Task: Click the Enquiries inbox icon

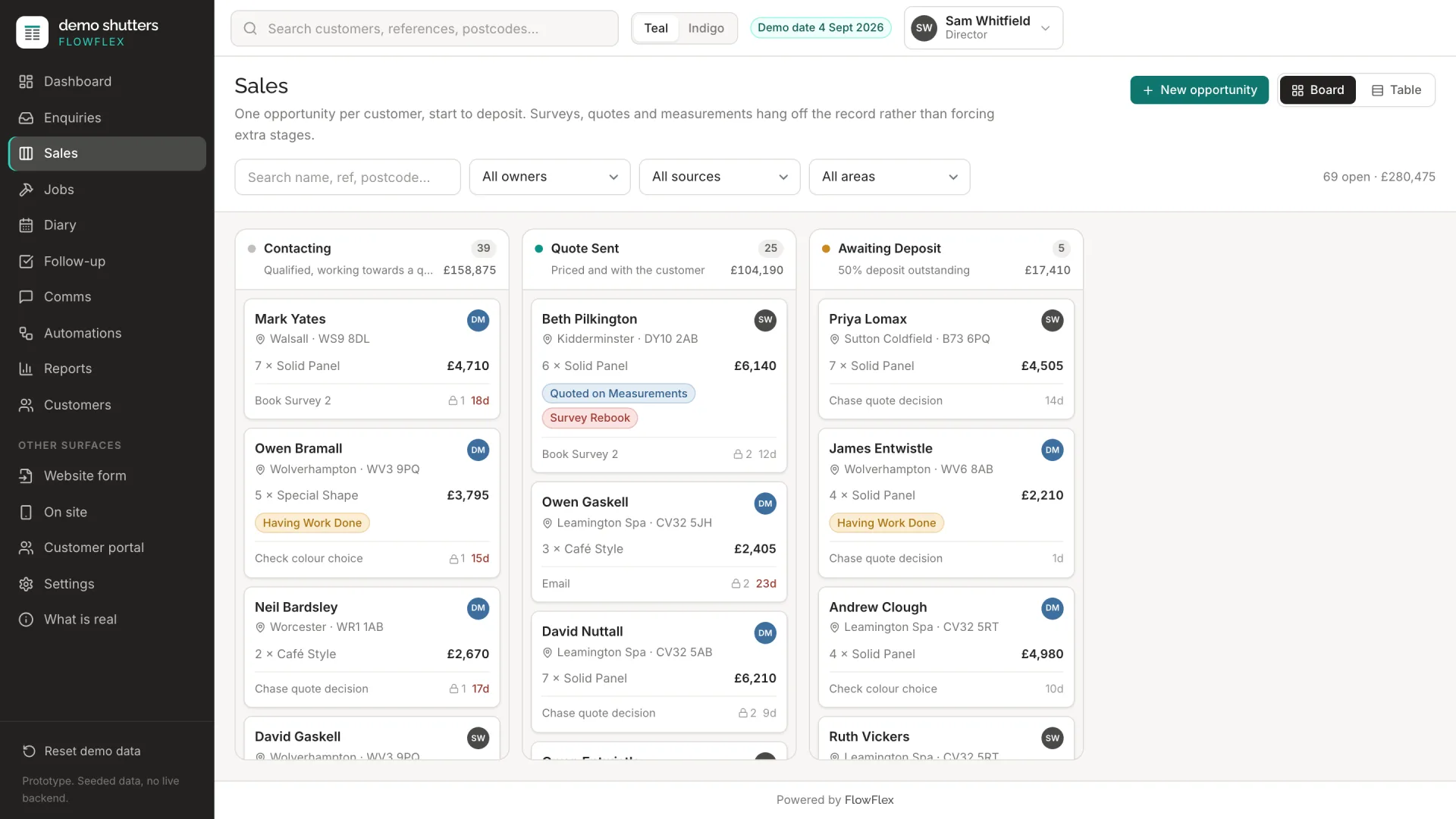Action: tap(26, 118)
